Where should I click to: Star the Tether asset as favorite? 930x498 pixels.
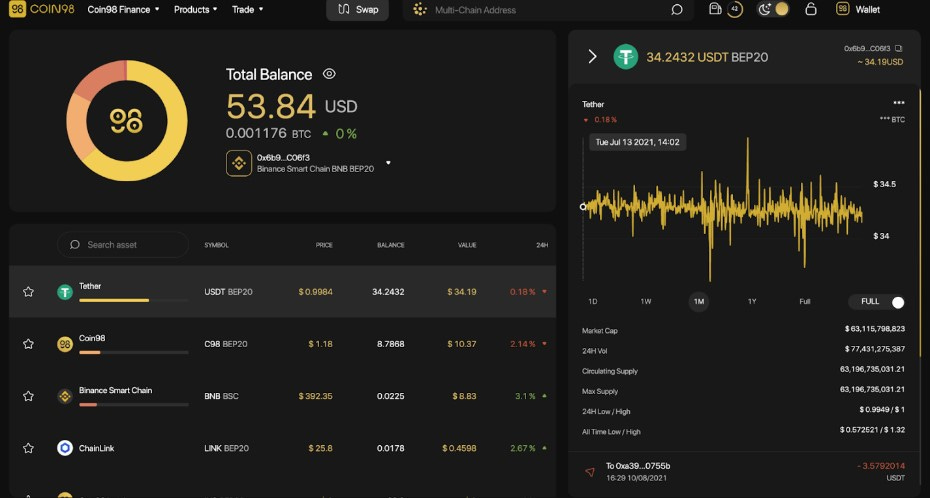(28, 292)
